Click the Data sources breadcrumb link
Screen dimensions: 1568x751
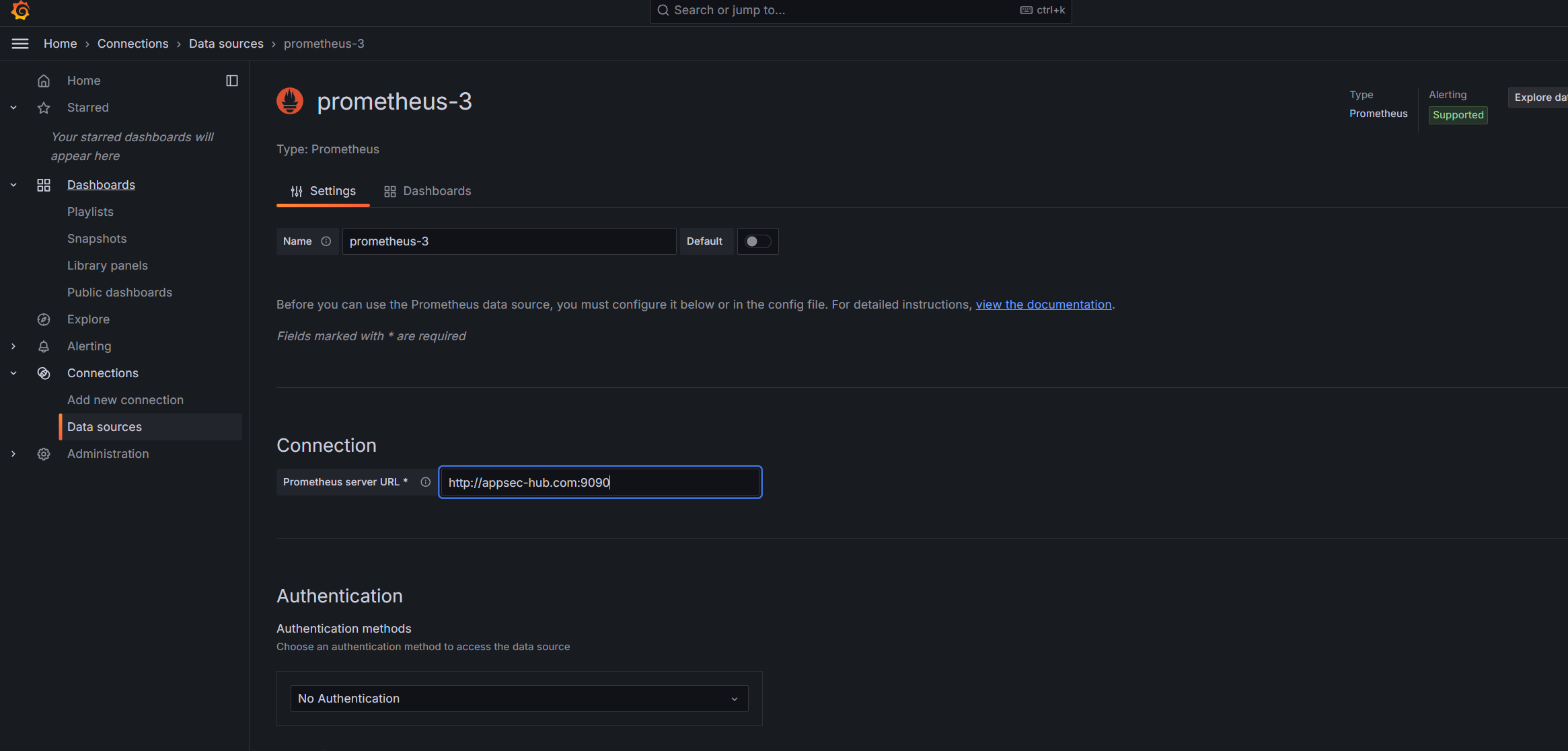(226, 44)
